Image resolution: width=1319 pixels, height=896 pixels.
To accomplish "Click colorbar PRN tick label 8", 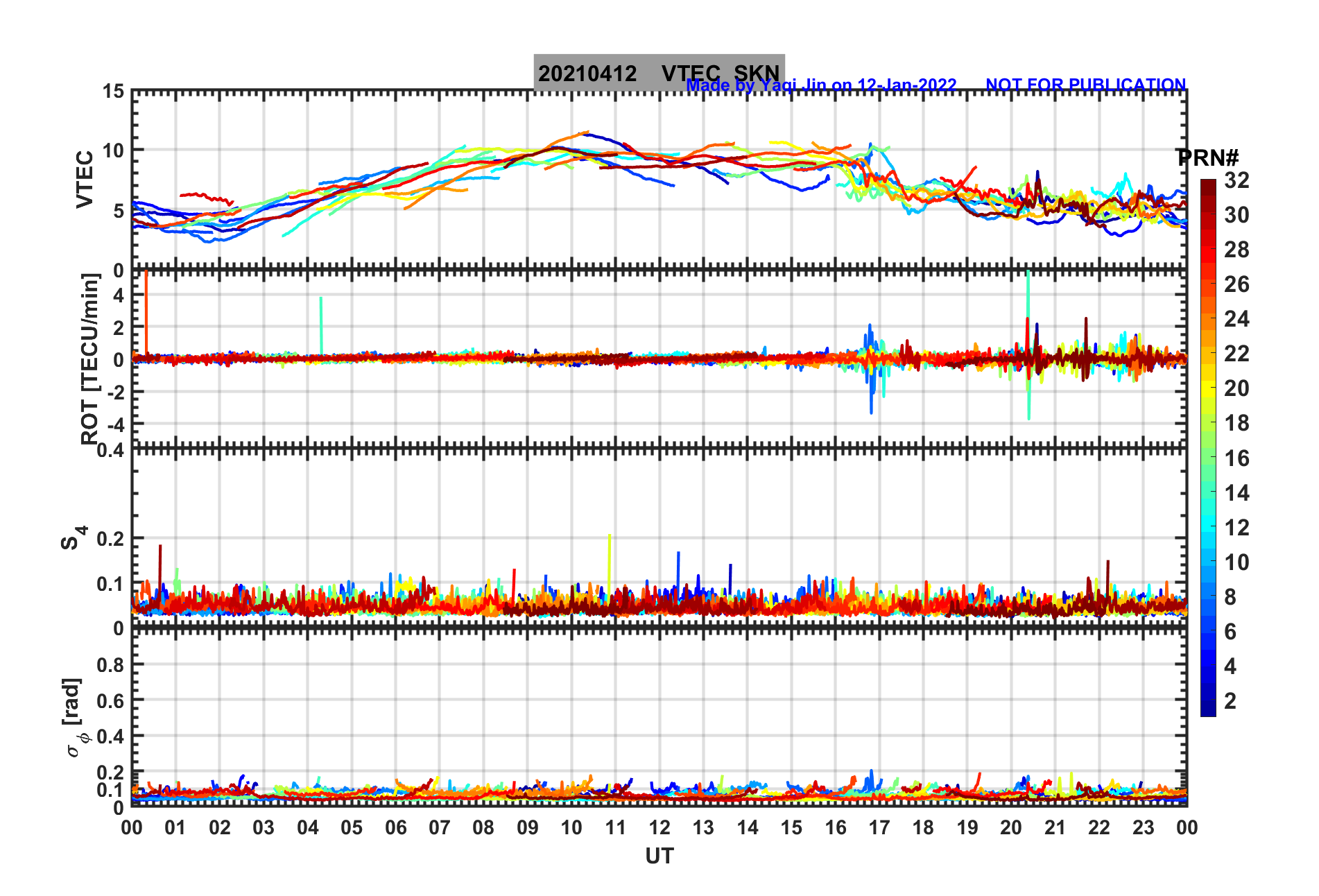I will [1230, 597].
